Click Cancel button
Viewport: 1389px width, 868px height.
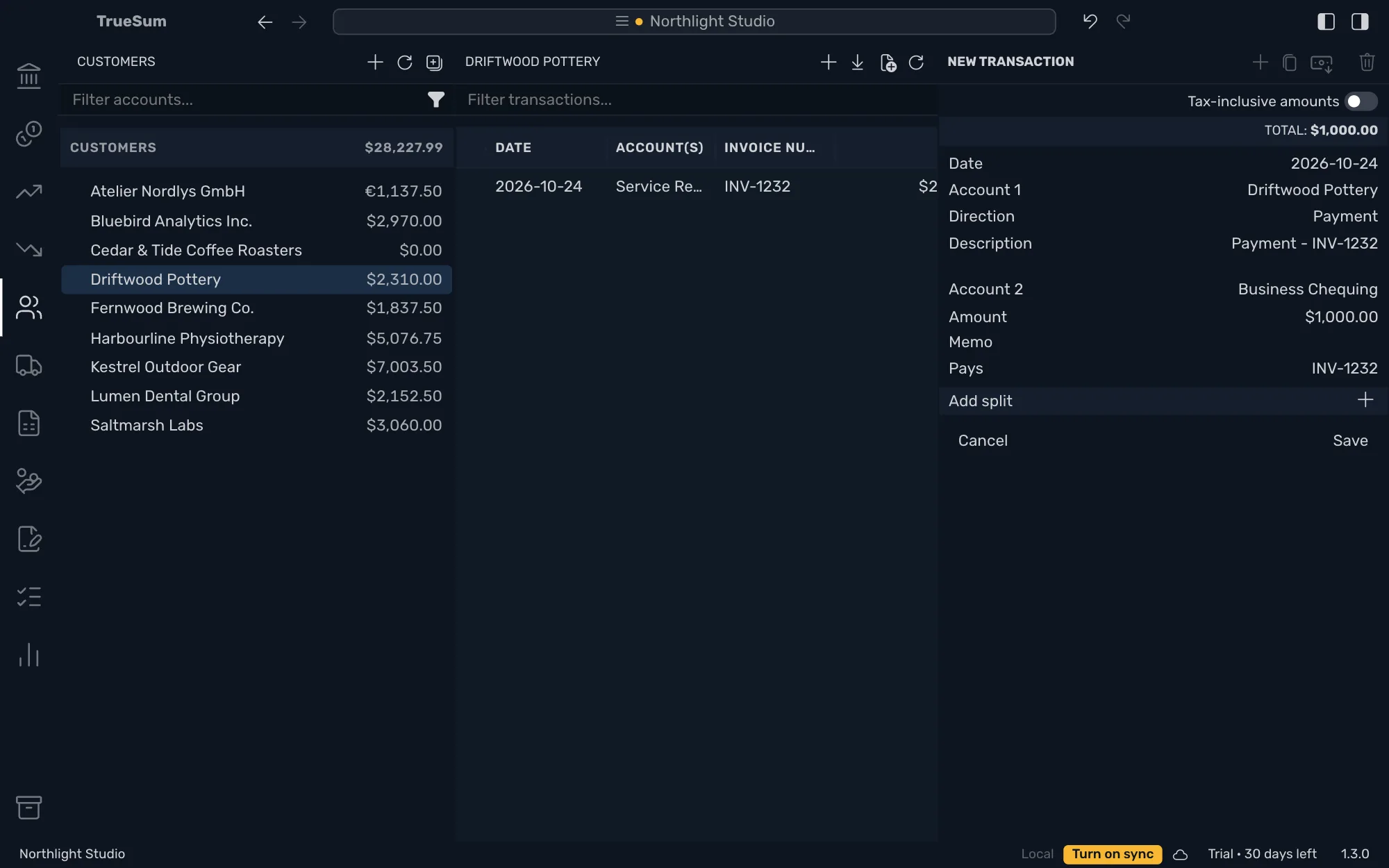click(x=982, y=440)
